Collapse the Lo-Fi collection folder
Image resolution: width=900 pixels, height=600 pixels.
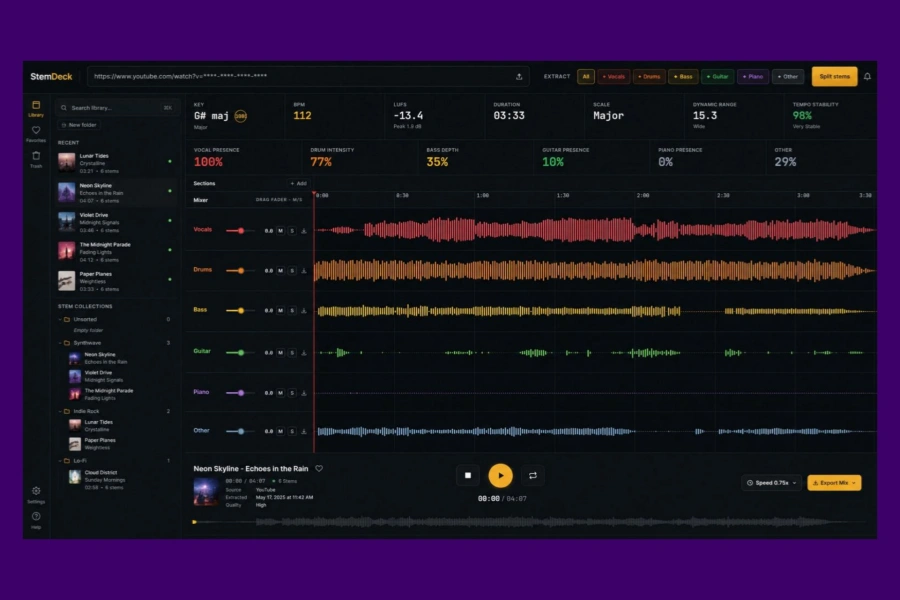coord(60,460)
